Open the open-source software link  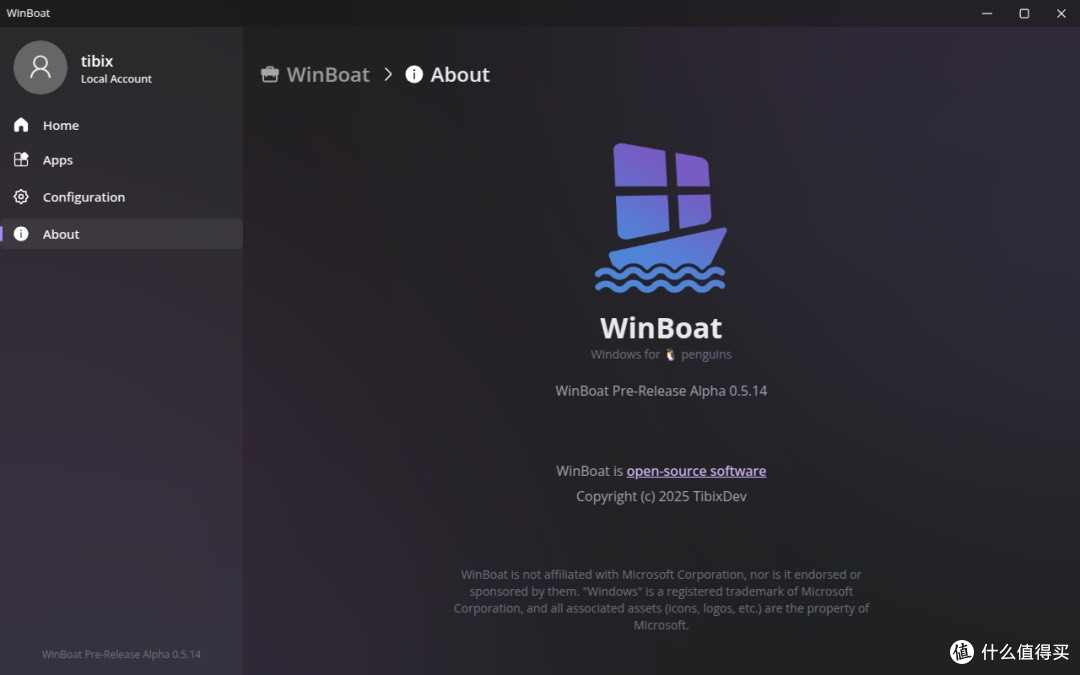[x=696, y=471]
